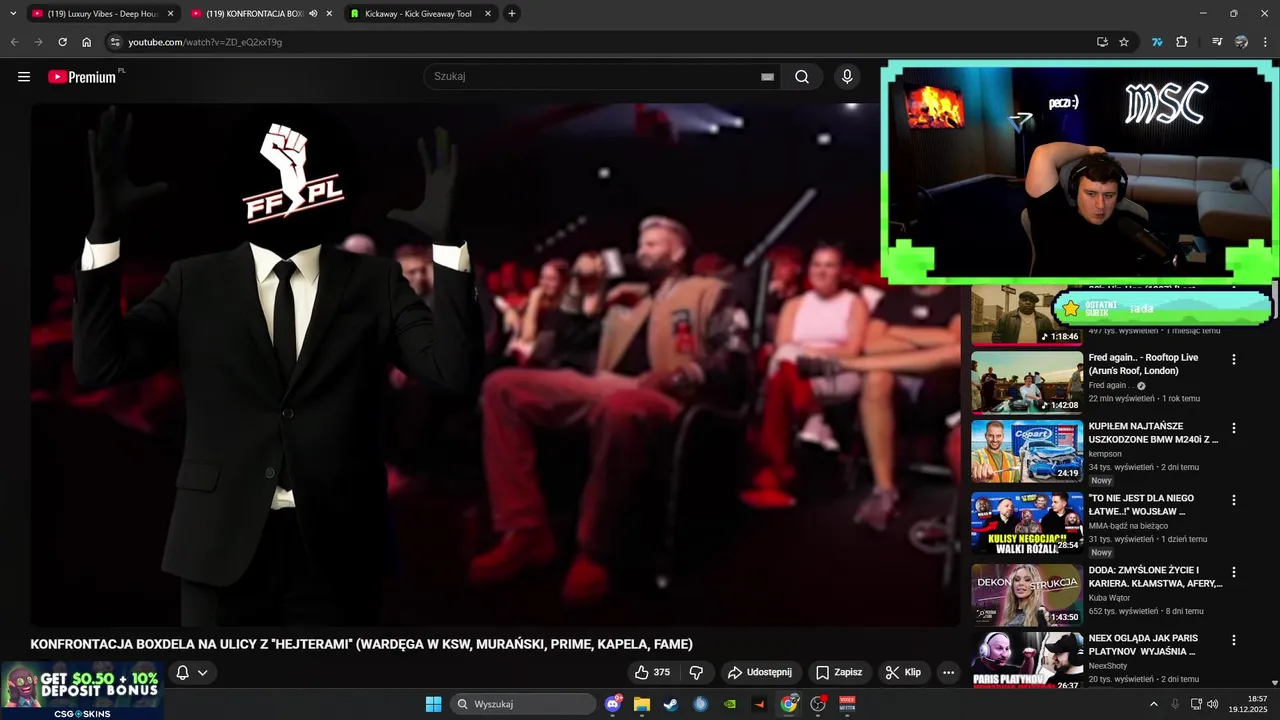Open the Fred again Rooftop Live title link
This screenshot has width=1280, height=720.
tap(1143, 364)
